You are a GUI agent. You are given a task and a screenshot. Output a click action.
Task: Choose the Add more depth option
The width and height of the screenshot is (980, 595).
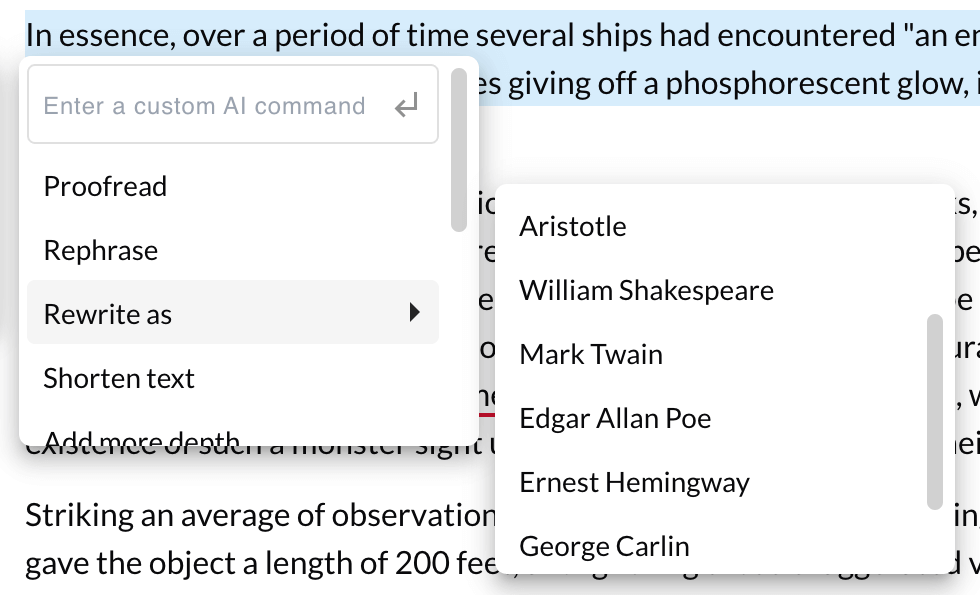pos(141,436)
